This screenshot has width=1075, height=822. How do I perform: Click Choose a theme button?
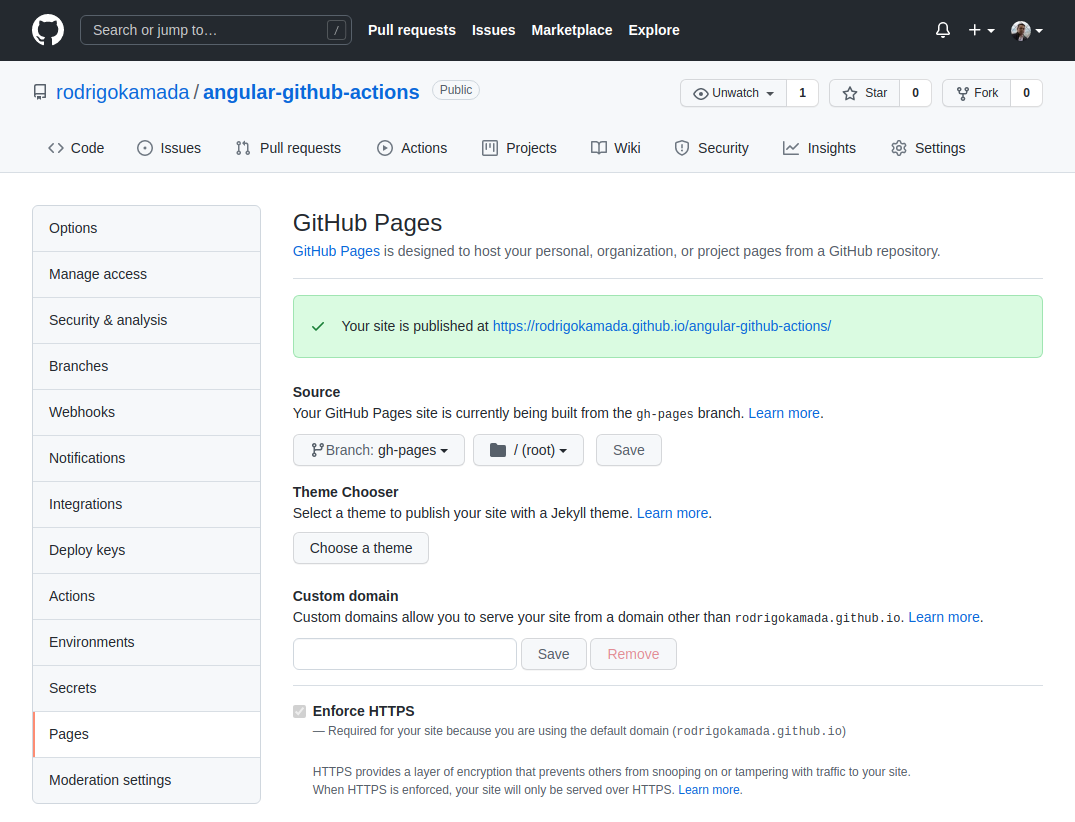pos(361,548)
